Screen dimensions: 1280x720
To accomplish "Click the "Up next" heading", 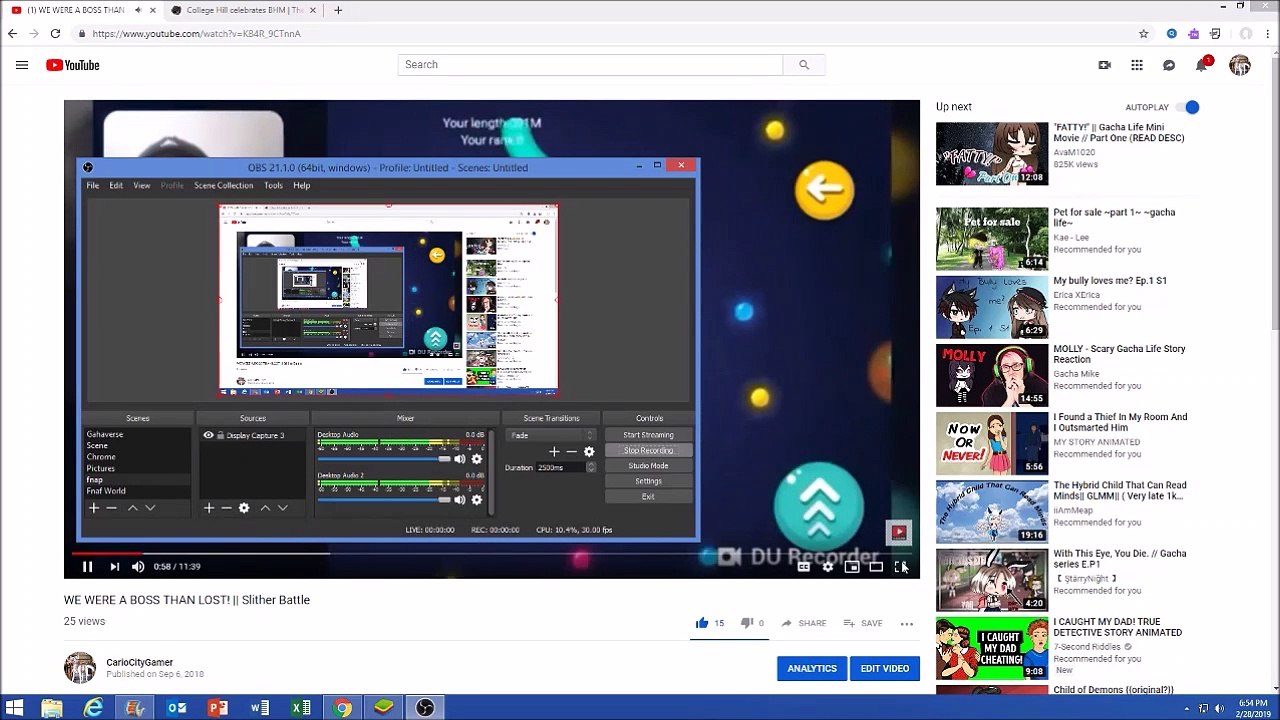I will tap(954, 107).
